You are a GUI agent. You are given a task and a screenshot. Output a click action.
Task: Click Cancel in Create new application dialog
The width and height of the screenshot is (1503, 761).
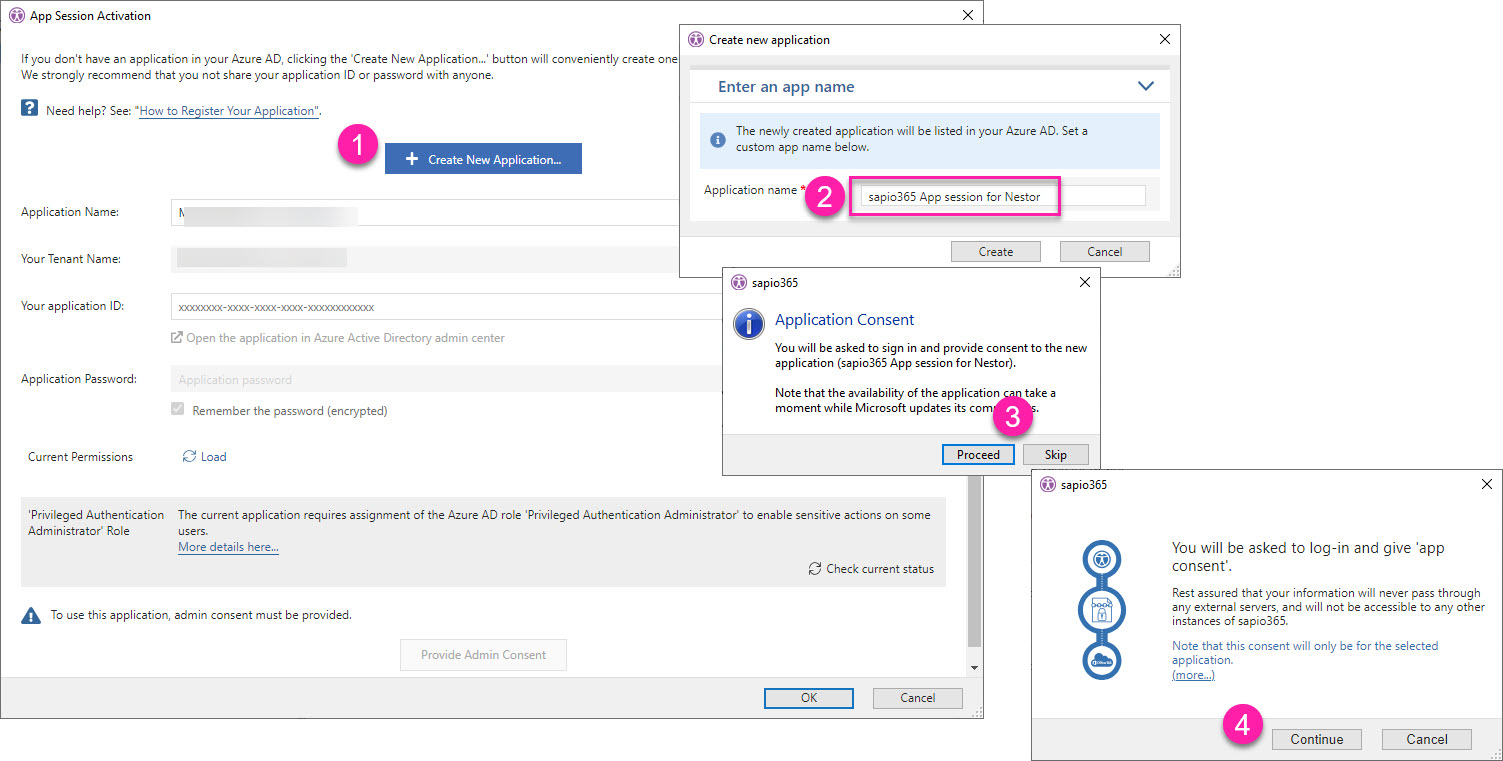pyautogui.click(x=1105, y=252)
